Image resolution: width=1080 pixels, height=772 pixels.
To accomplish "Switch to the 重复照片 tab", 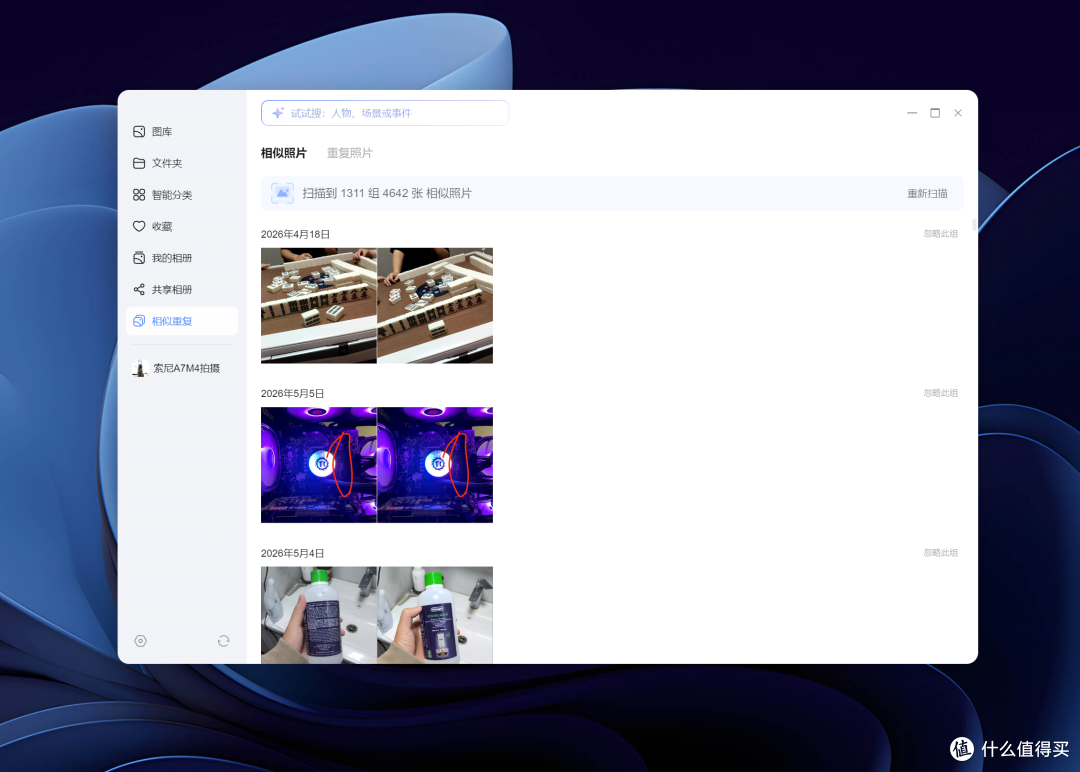I will 350,153.
